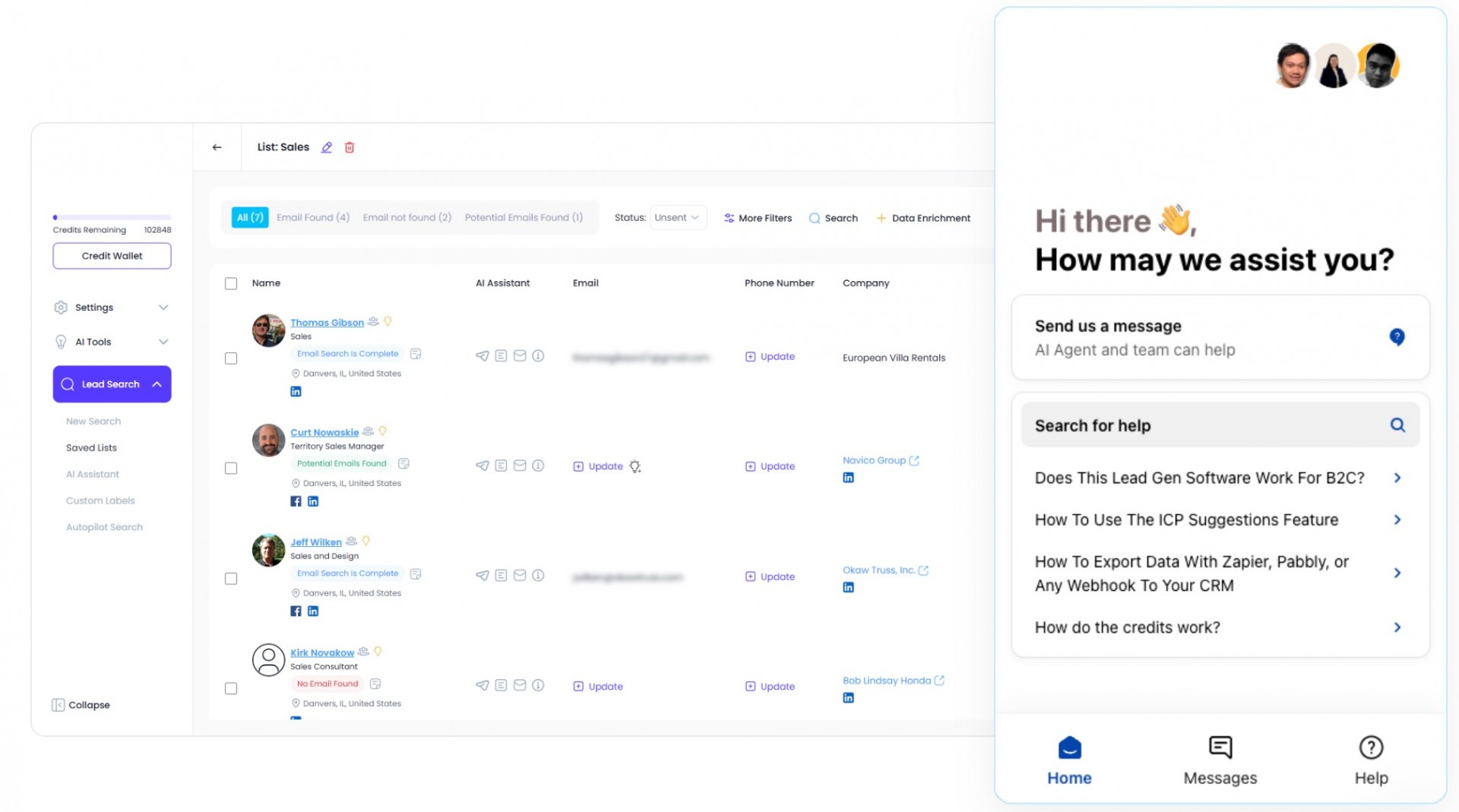Viewport: 1459px width, 812px height.
Task: Open Thomas Gibson's LinkedIn profile icon
Action: click(x=296, y=392)
